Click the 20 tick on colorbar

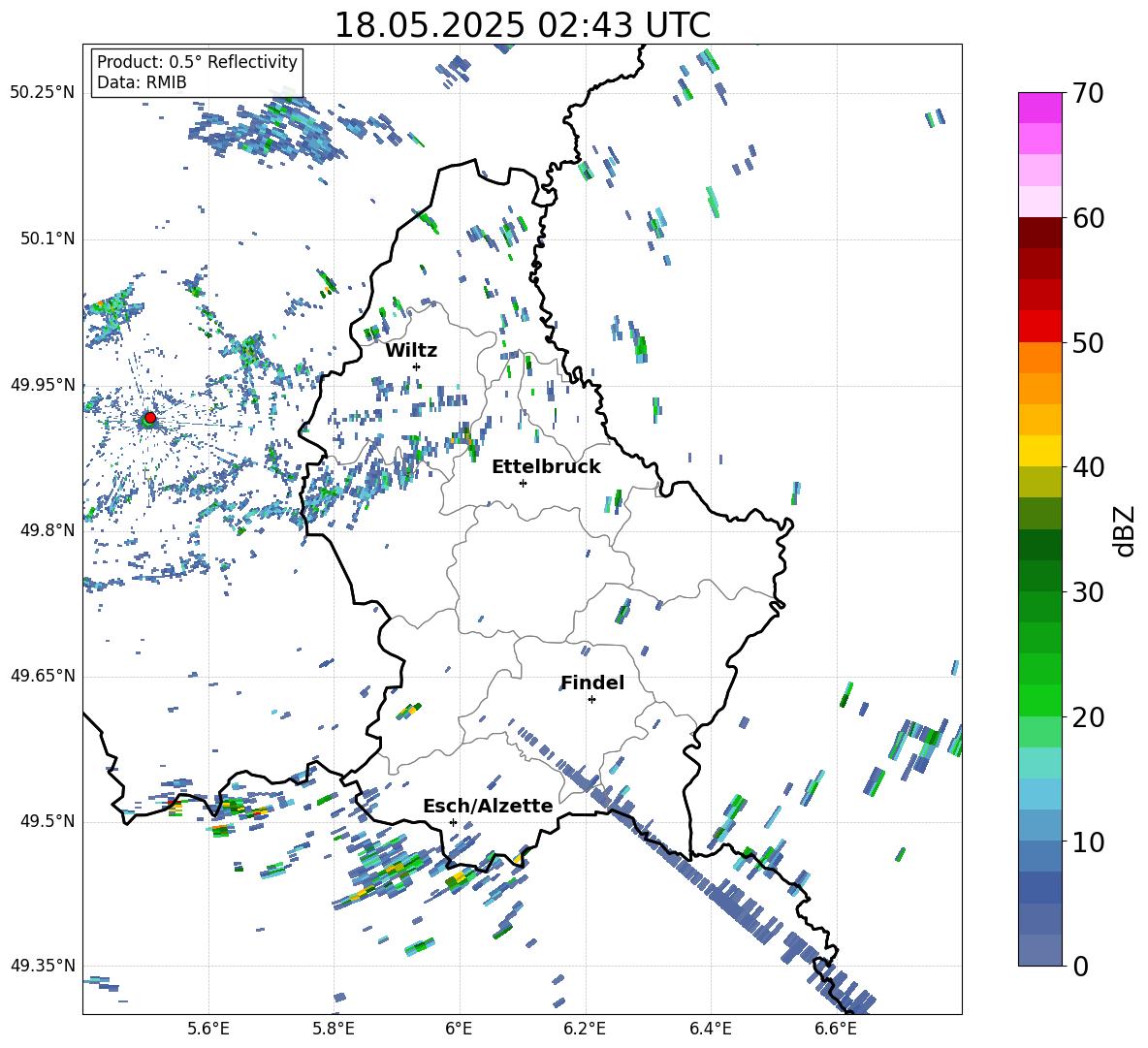pyautogui.click(x=1088, y=716)
